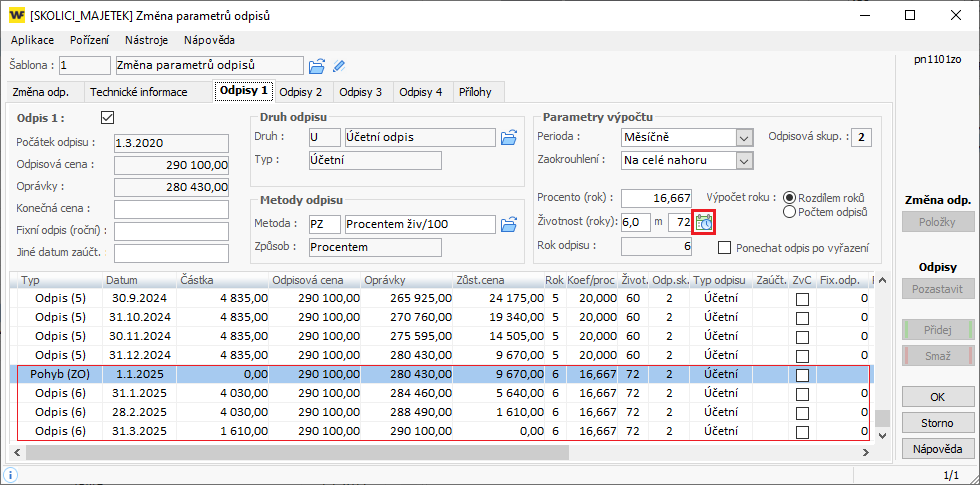Expand the Perioda dropdown showing Měsíčně

[743, 137]
